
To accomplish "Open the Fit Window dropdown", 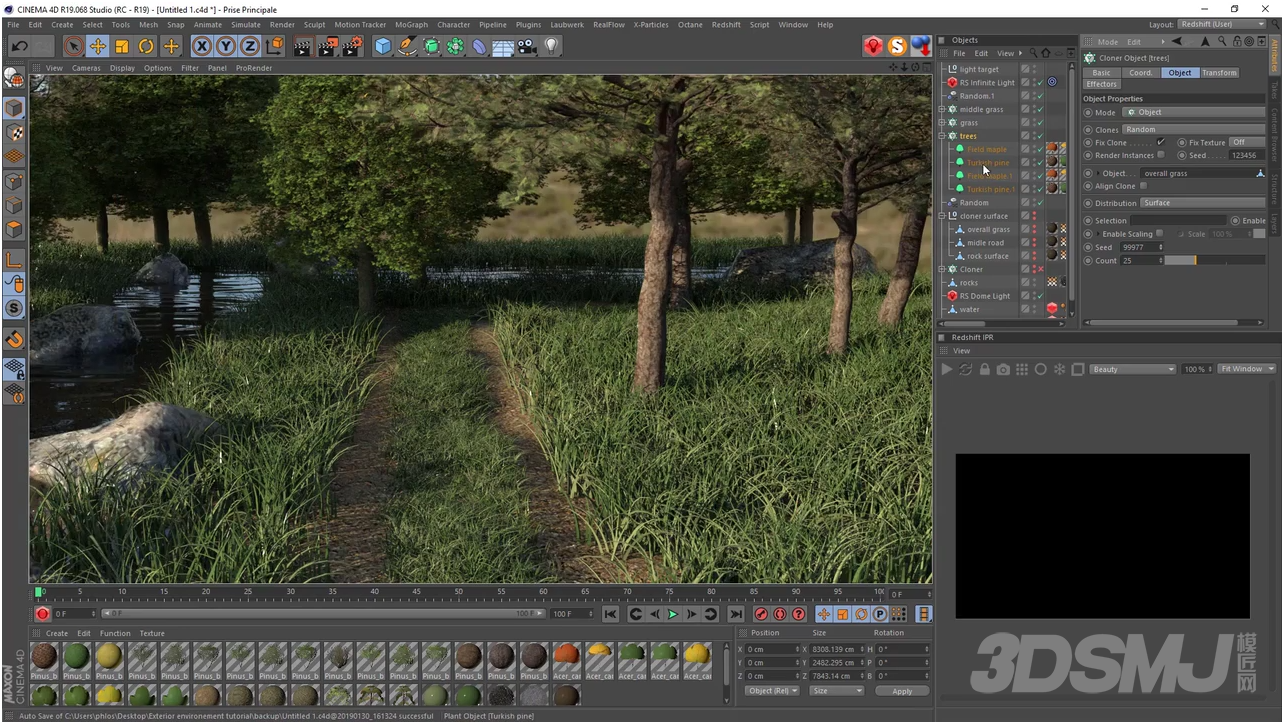I will 1247,369.
